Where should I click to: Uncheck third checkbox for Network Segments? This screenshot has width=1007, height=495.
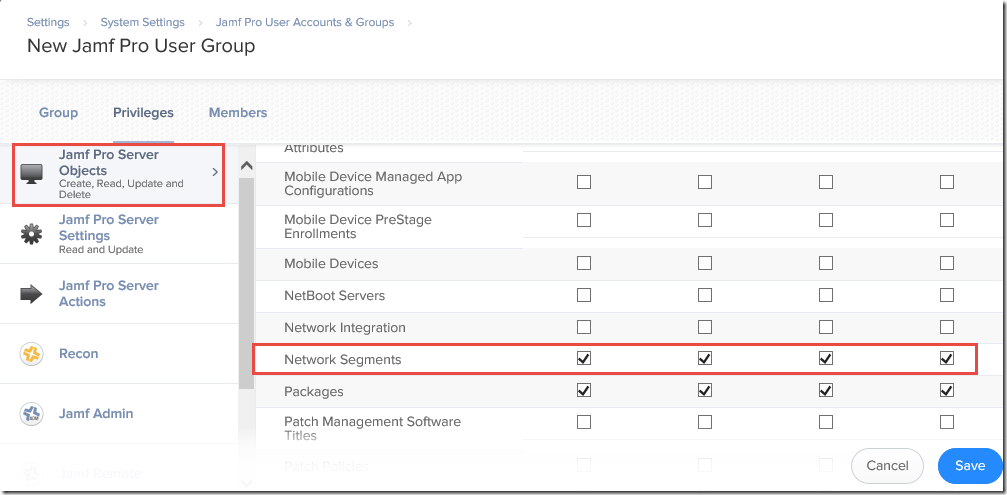coord(826,358)
